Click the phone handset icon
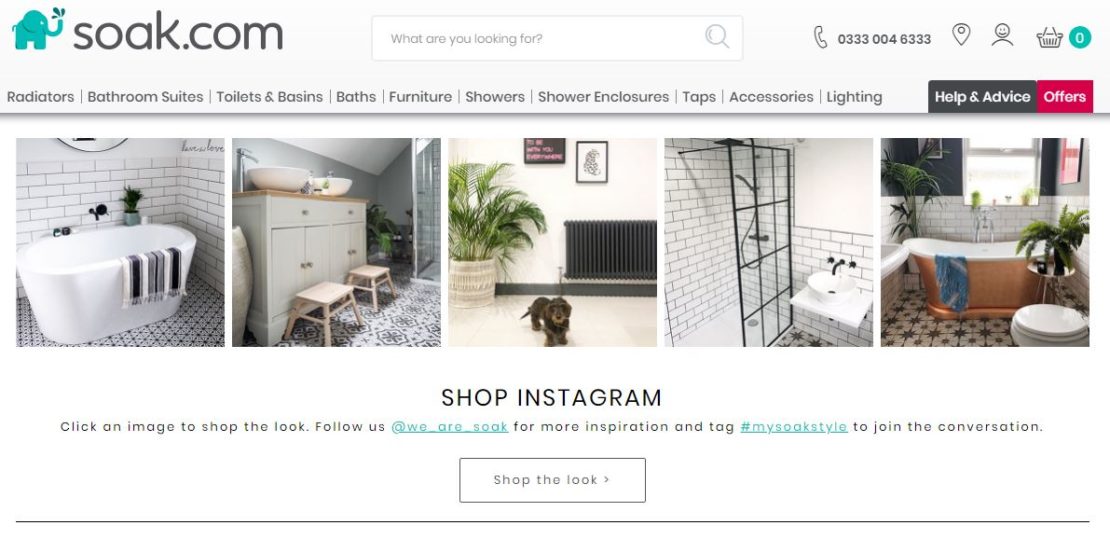1110x553 pixels. 820,38
